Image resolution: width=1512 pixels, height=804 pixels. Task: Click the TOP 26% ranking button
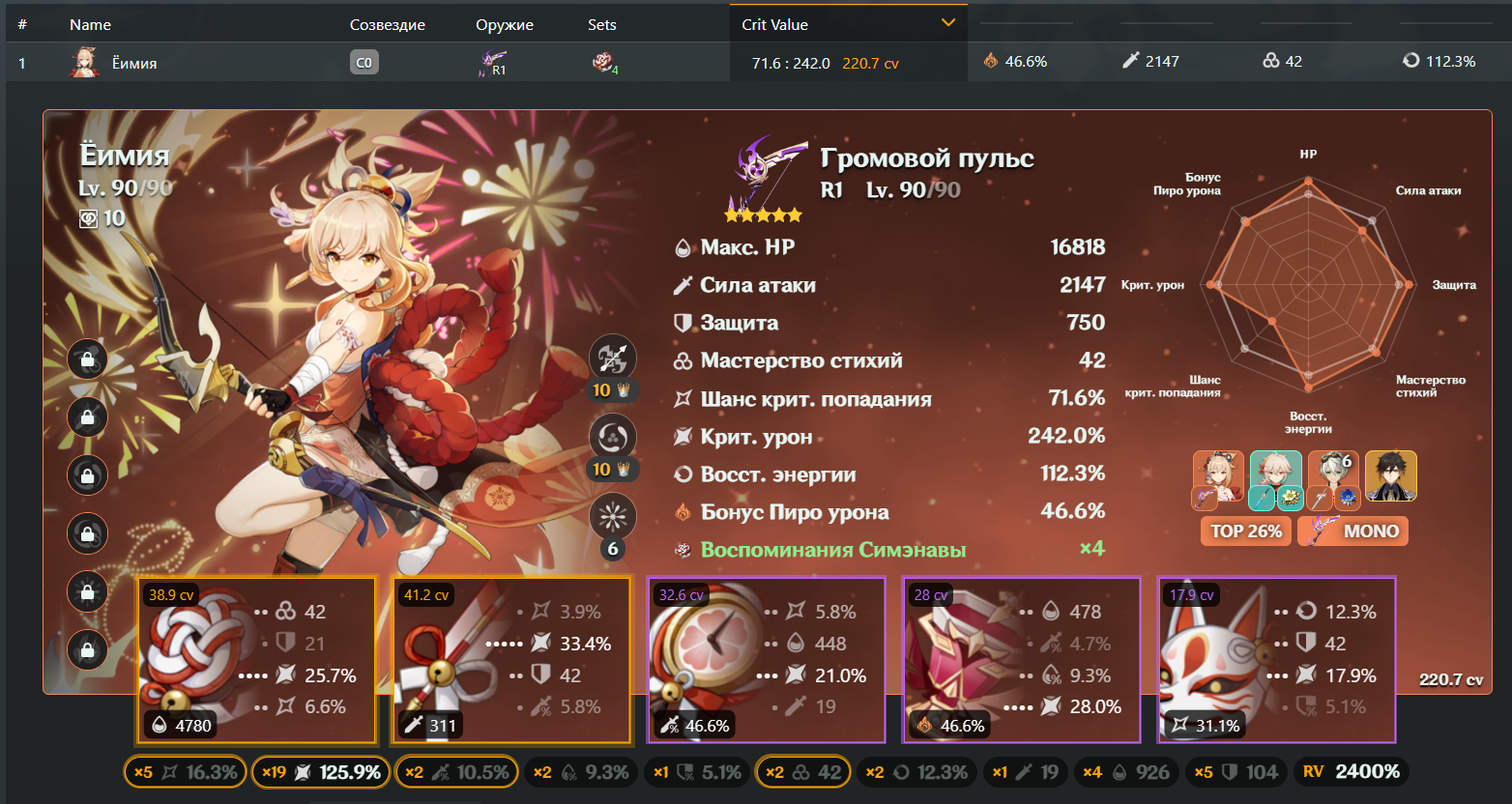coord(1245,531)
